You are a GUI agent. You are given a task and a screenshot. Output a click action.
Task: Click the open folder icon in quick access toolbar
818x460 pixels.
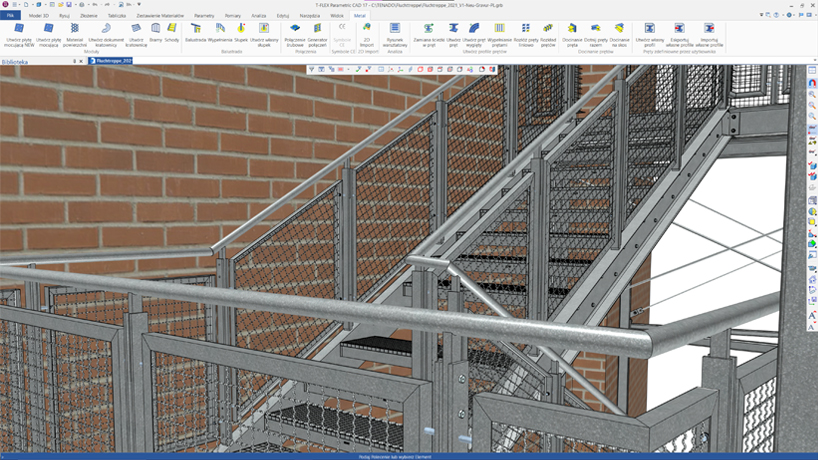coord(61,5)
